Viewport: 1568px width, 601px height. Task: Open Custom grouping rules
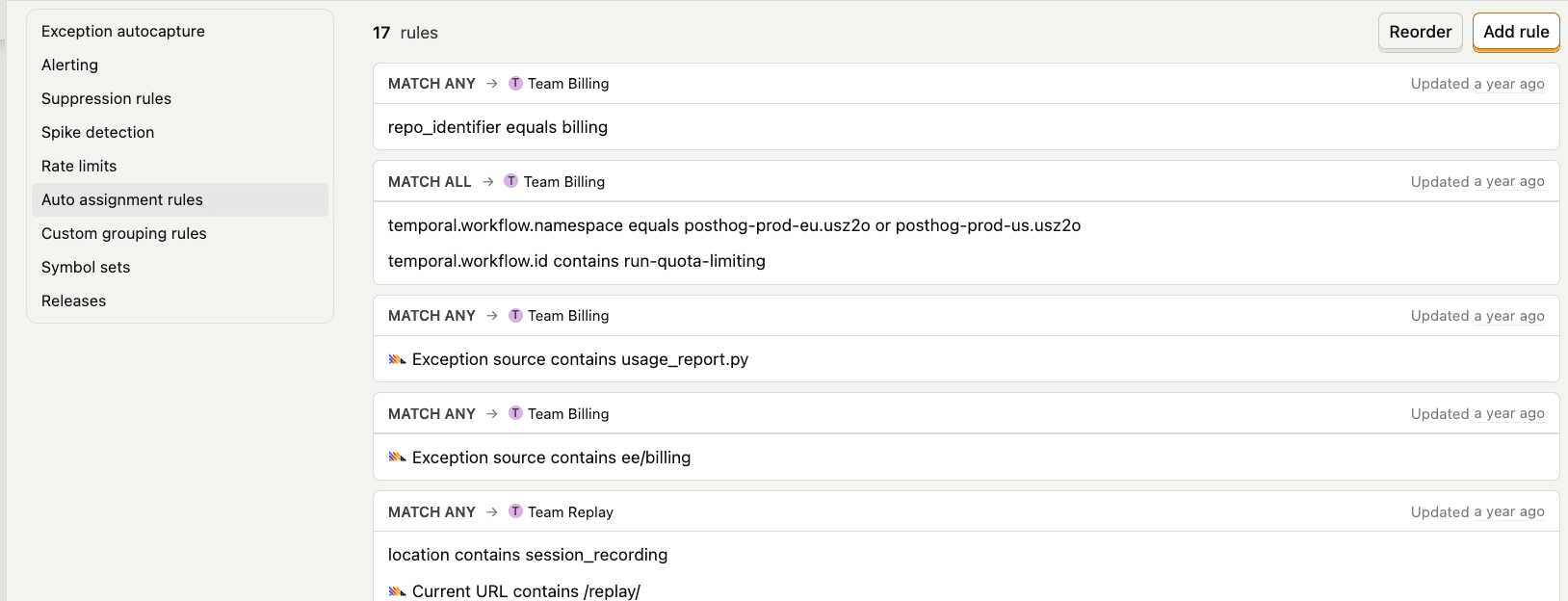(180, 233)
